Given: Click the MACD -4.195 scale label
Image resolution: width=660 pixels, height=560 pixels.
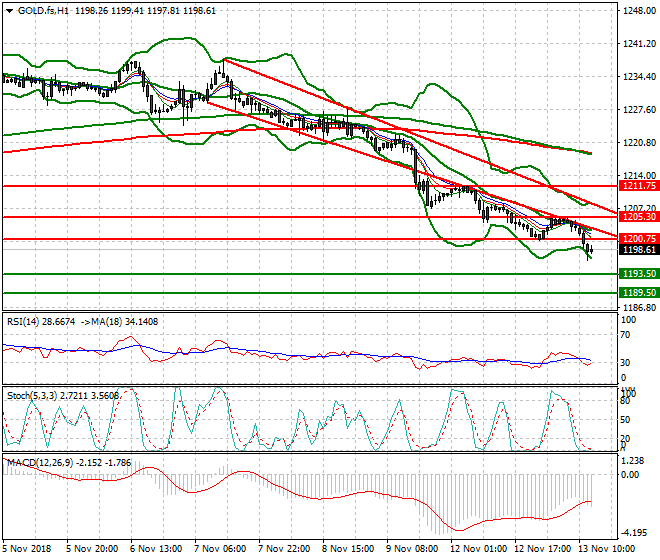Looking at the screenshot, I should 636,532.
